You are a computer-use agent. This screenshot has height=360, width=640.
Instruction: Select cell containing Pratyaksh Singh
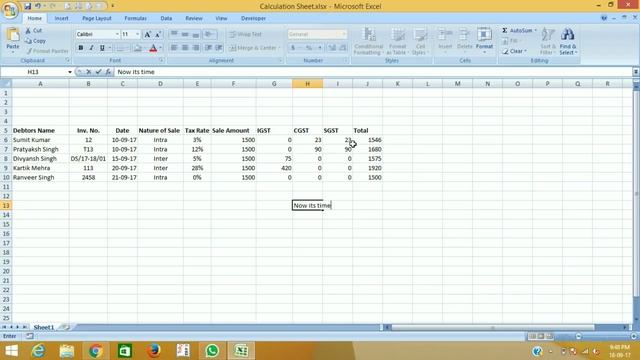click(x=40, y=149)
